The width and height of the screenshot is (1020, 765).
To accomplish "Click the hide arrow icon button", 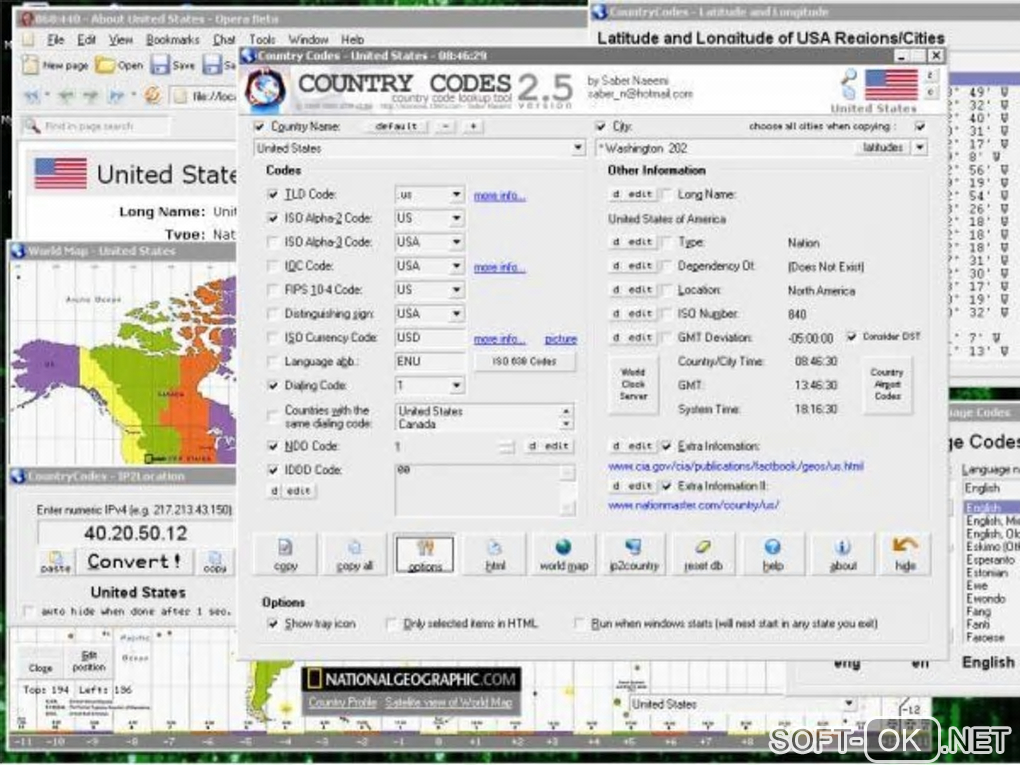I will pos(905,554).
